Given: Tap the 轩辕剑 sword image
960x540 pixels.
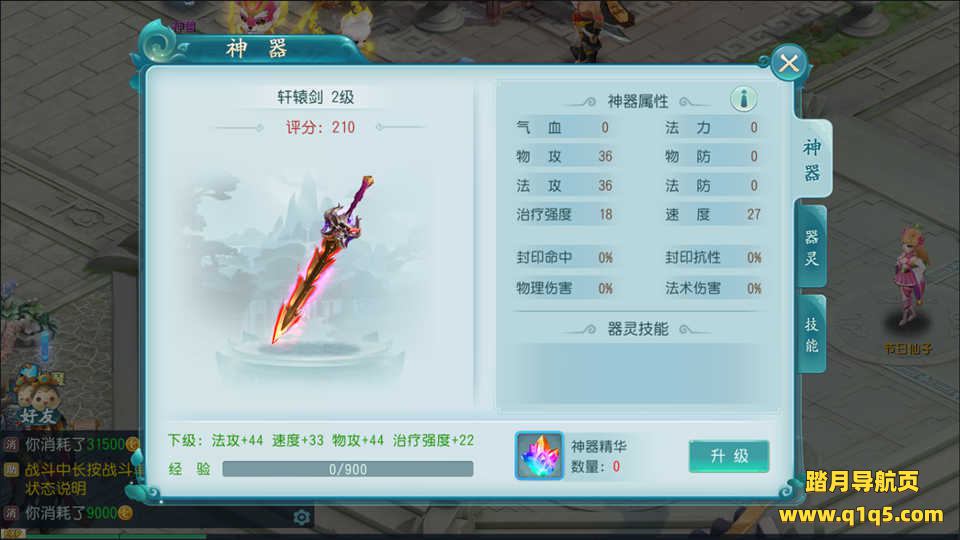Looking at the screenshot, I should point(322,260).
